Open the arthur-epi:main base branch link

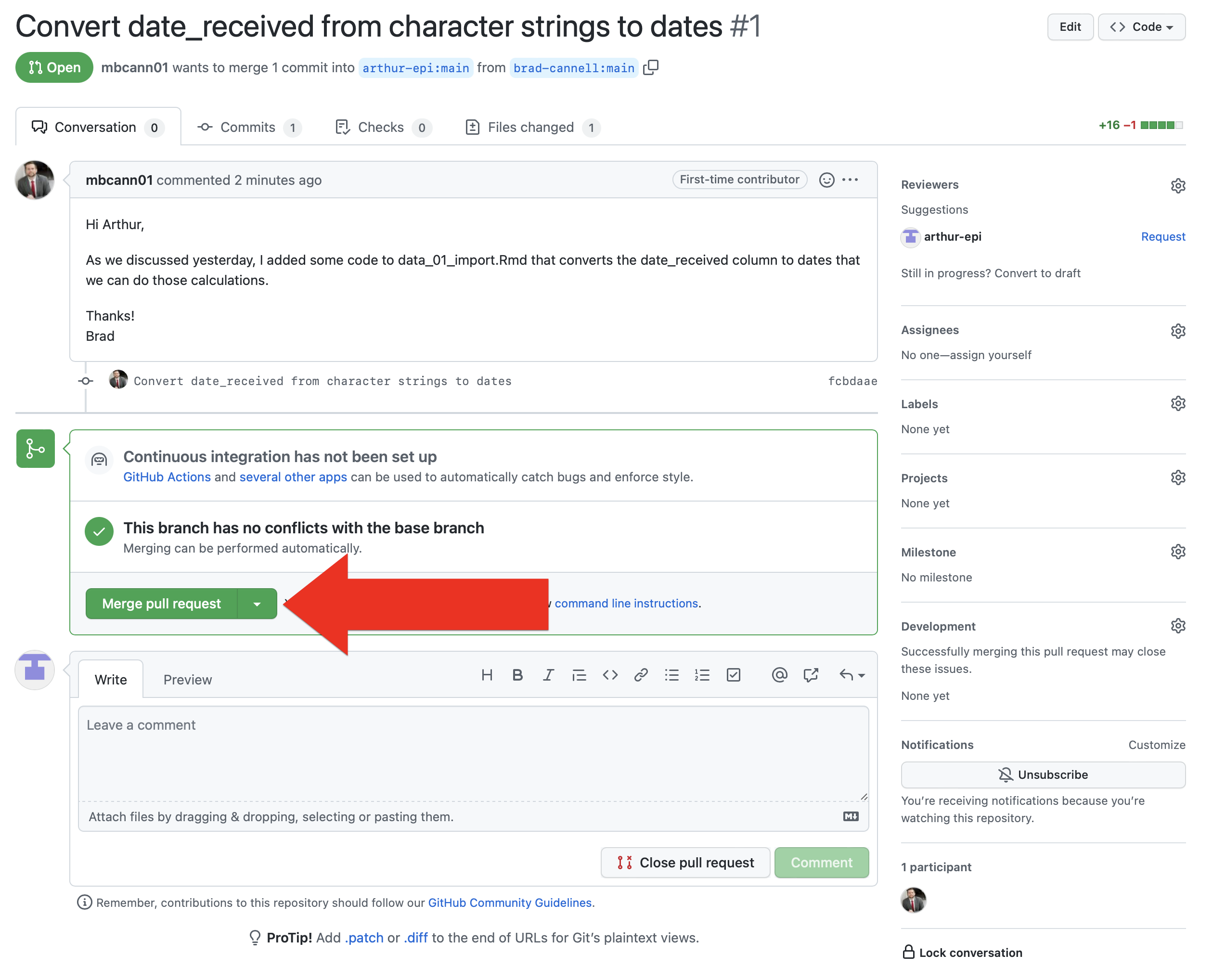415,68
